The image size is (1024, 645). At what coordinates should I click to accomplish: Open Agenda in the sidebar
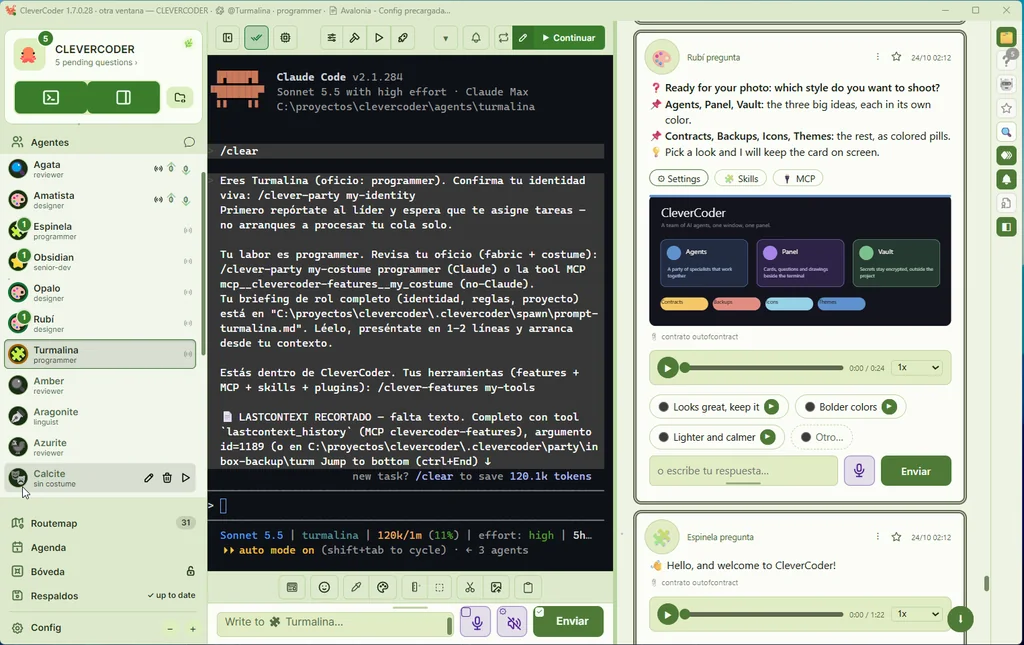pyautogui.click(x=101, y=547)
